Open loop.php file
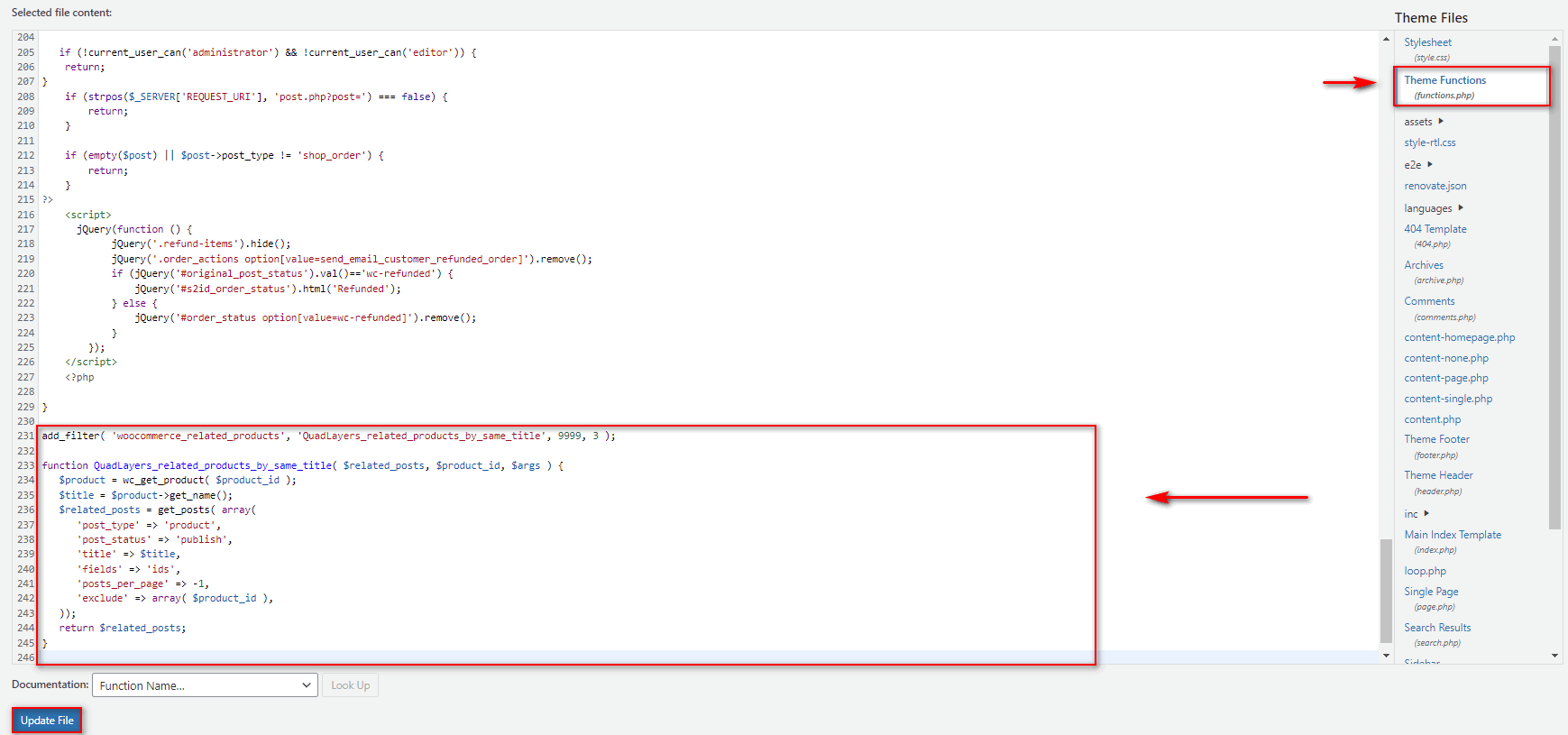This screenshot has width=1568, height=735. pos(1425,571)
